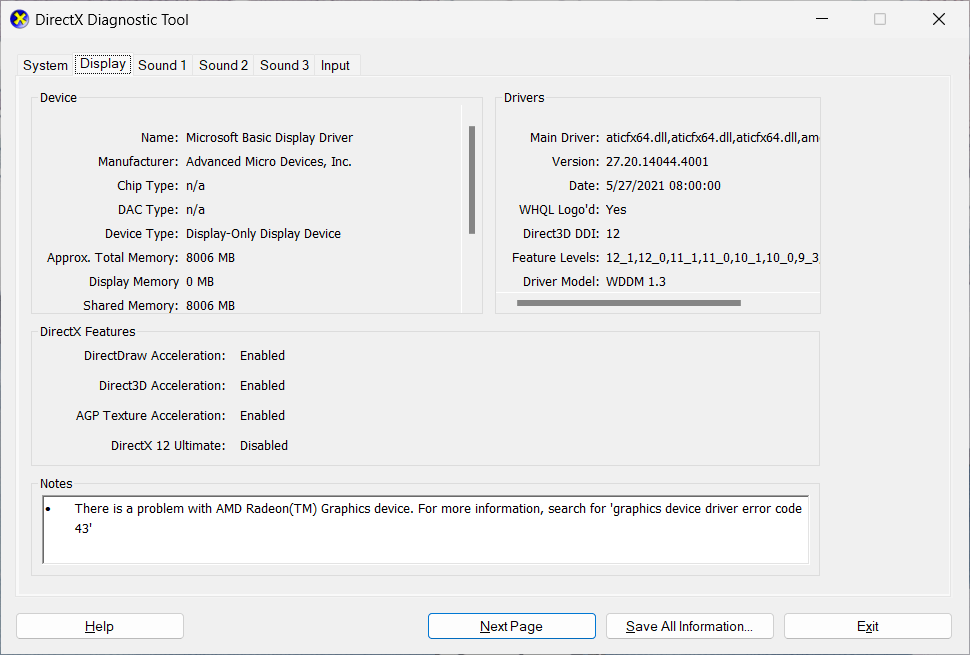Image resolution: width=970 pixels, height=655 pixels.
Task: Select the 'Microsoft Basic Display Driver' name value
Action: (269, 137)
